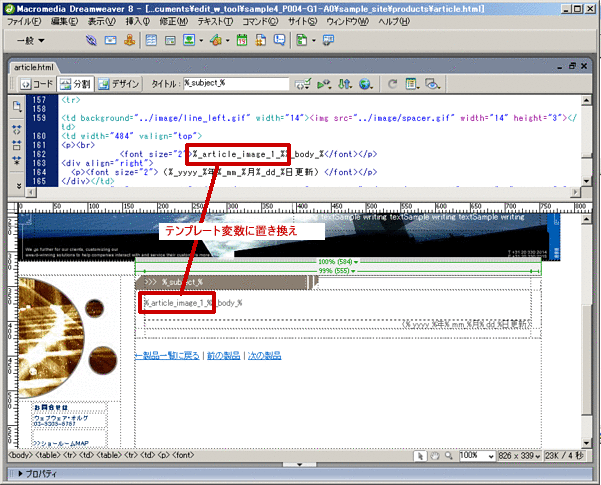The height and width of the screenshot is (485, 601).
Task: Open the 826 x 339 window size dropdown
Action: point(519,456)
